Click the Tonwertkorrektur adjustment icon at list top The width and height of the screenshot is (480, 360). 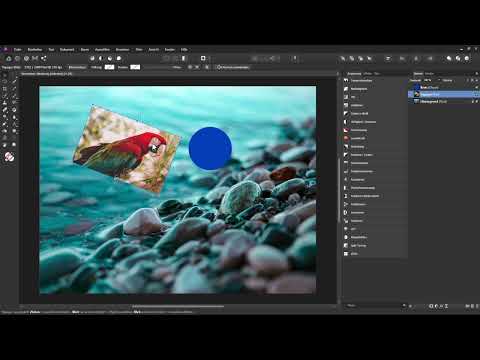click(x=346, y=81)
